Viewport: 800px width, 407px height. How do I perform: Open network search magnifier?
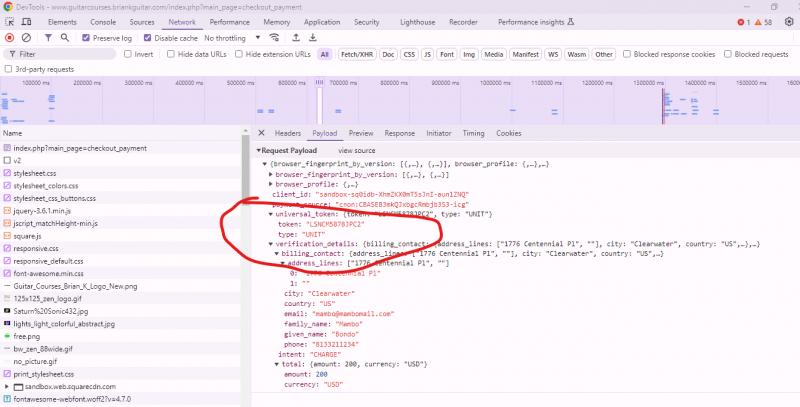[65, 38]
